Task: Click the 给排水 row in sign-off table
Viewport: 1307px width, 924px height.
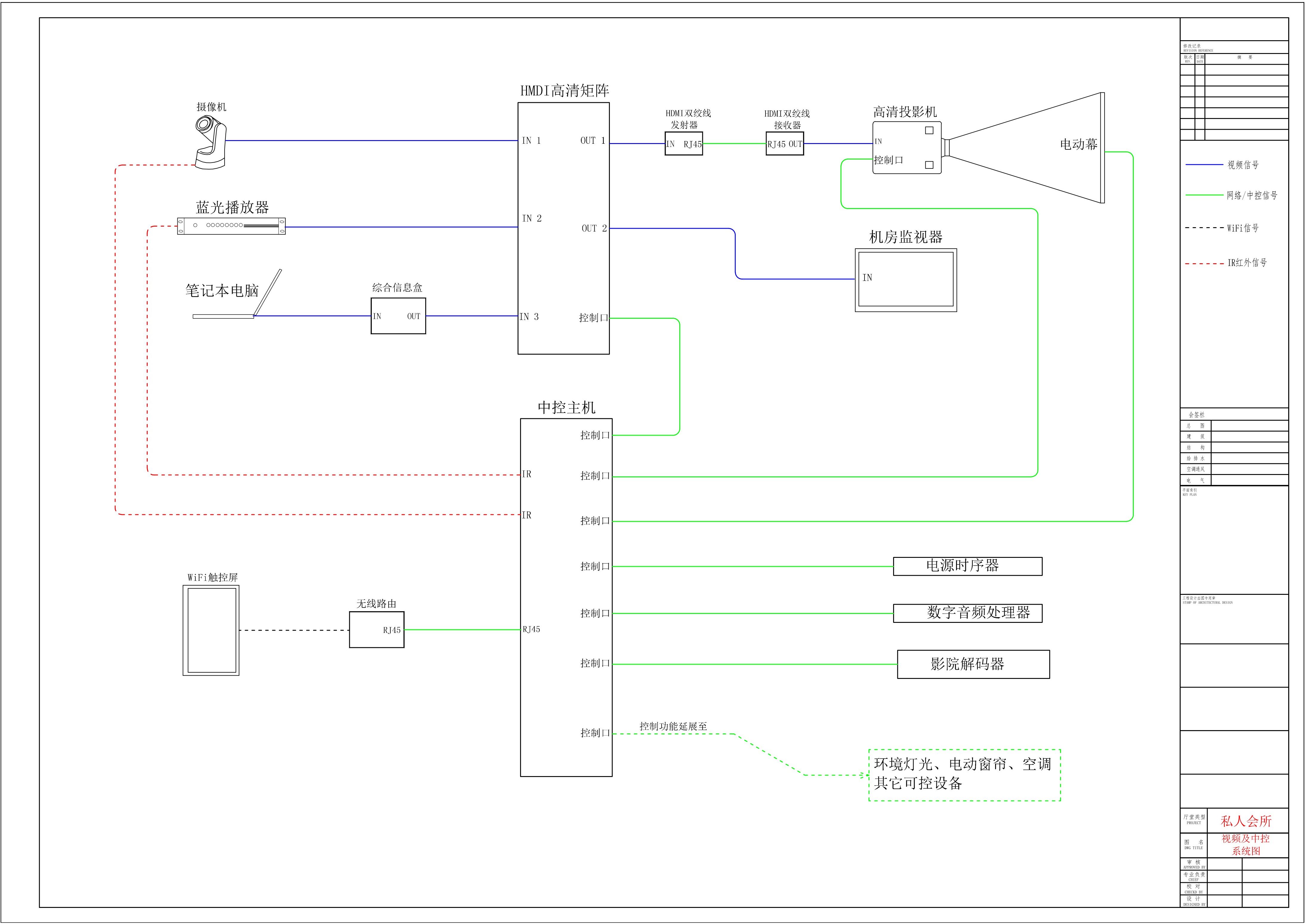Action: [x=1234, y=459]
